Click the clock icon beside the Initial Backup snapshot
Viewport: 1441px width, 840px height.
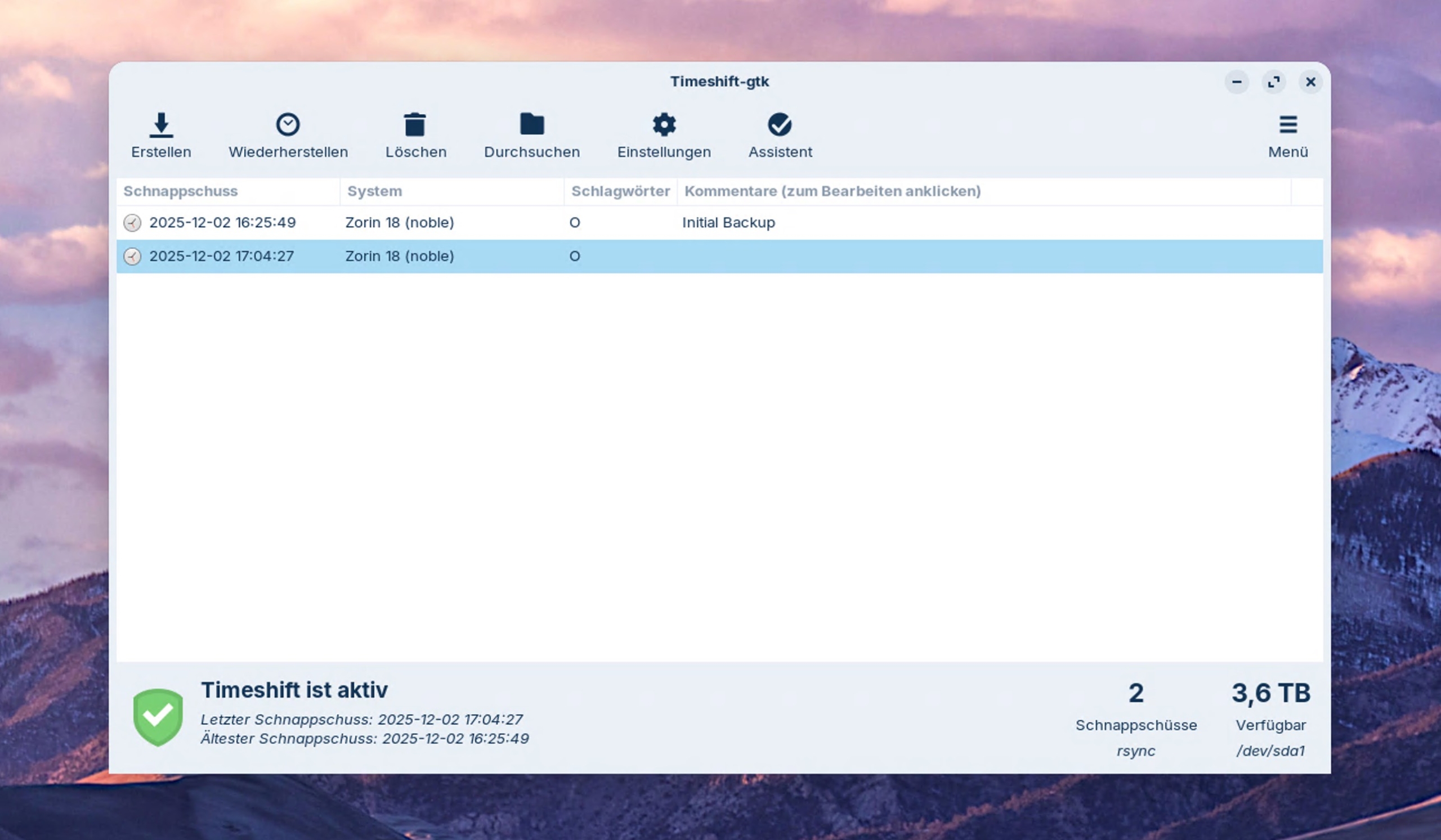[x=132, y=223]
